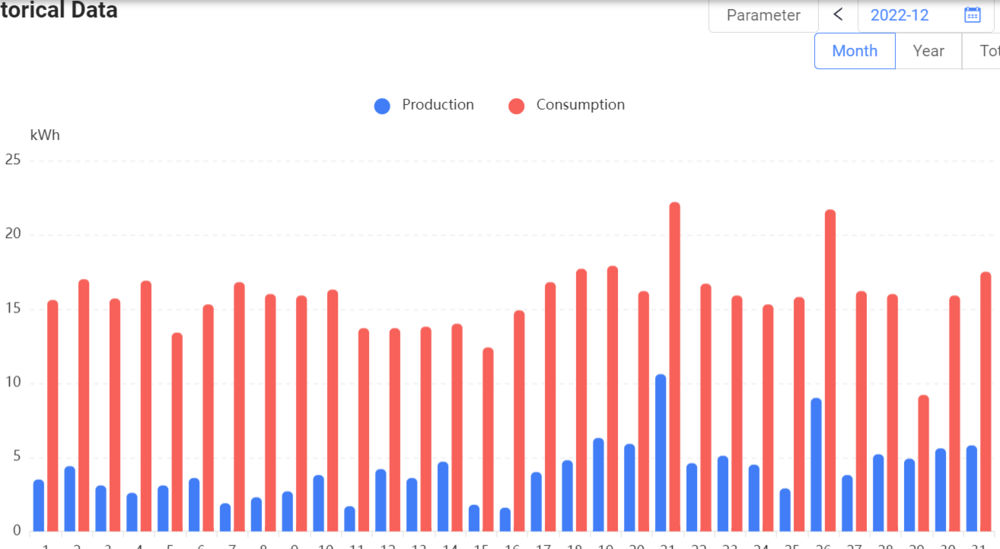Go to previous month with left arrow
Image resolution: width=1000 pixels, height=549 pixels.
pos(838,15)
